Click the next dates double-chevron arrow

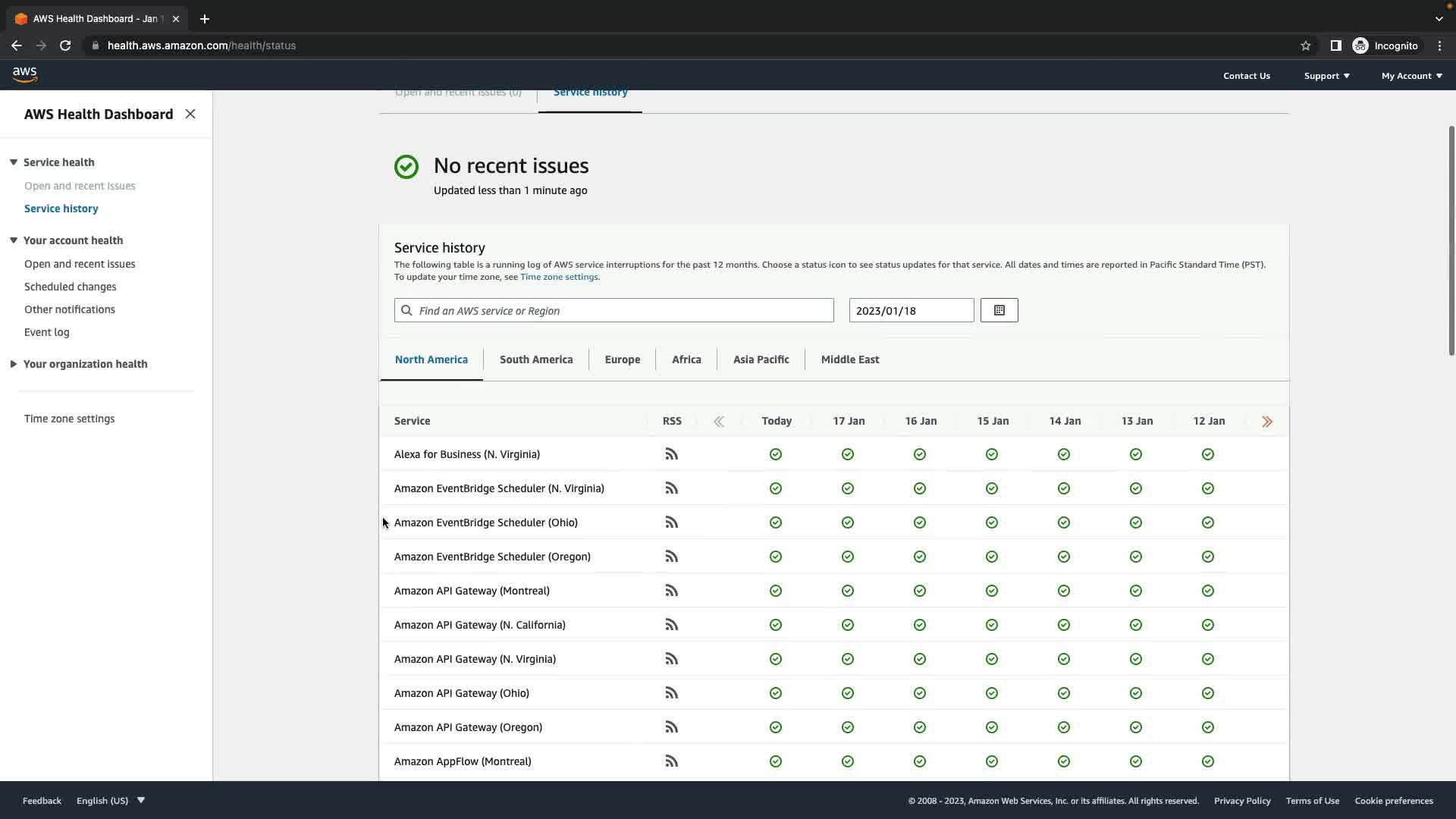pos(1267,422)
